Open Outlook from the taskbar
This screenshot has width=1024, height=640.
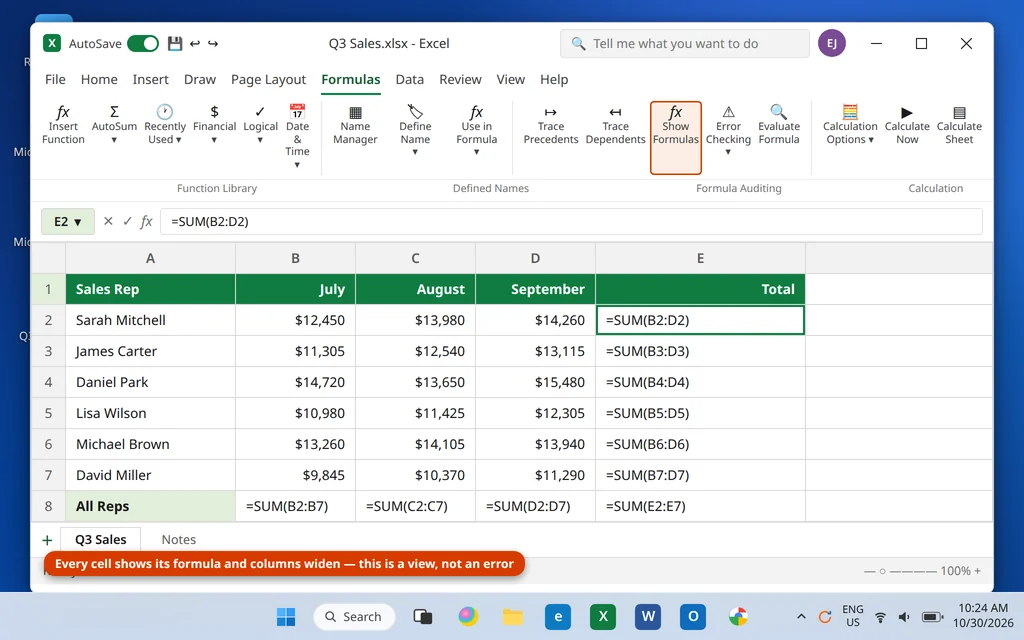tap(693, 616)
